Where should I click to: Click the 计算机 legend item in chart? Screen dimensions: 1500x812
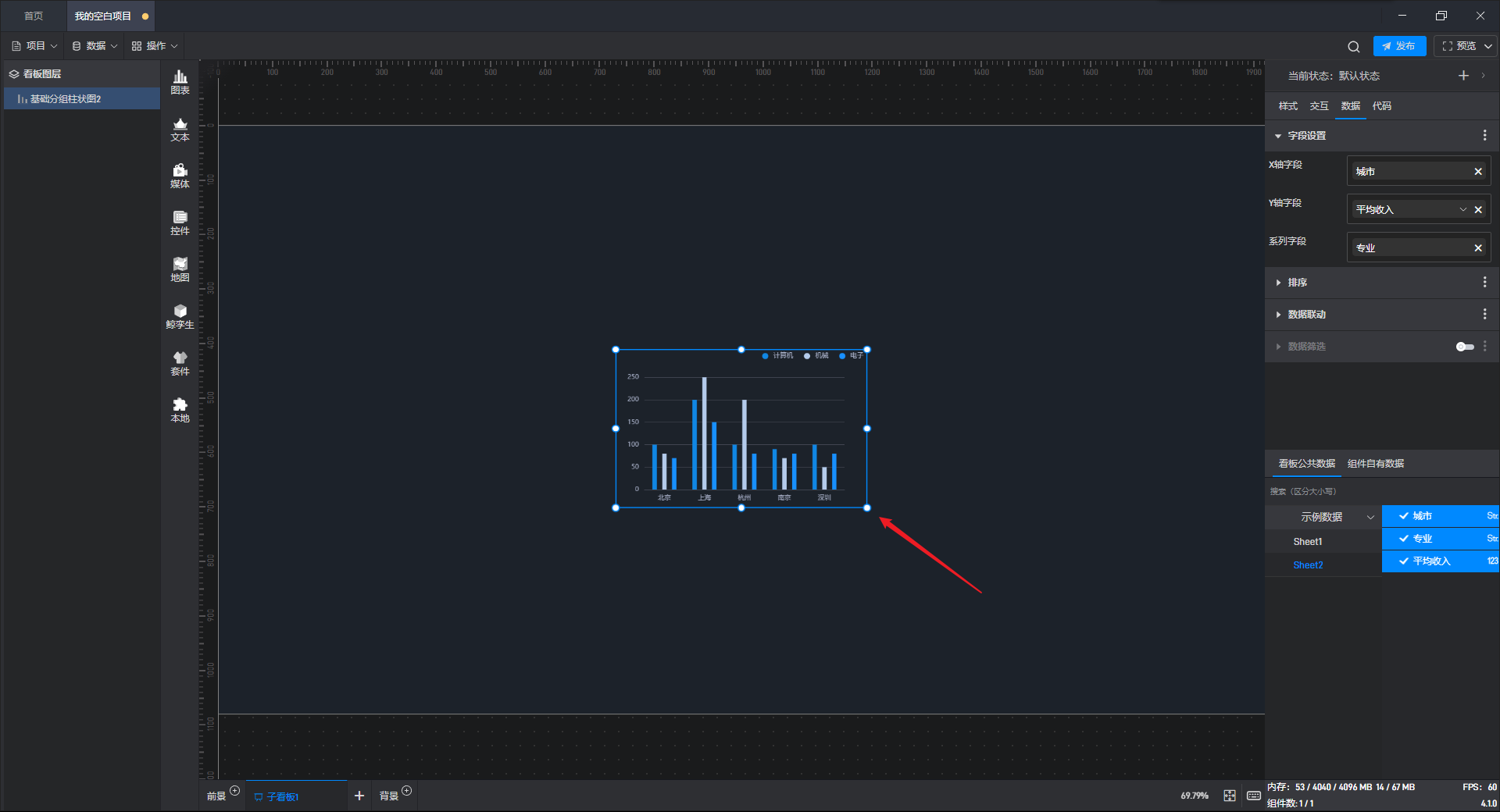[777, 356]
